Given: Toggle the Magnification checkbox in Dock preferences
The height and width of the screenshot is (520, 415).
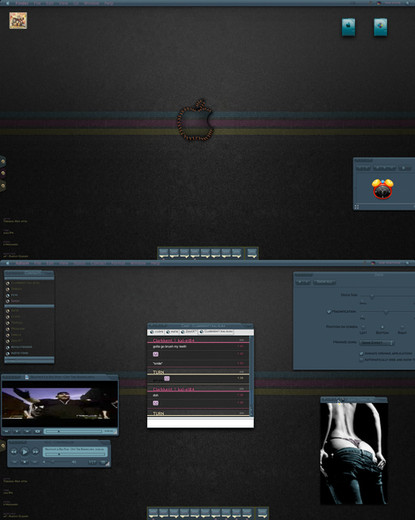Looking at the screenshot, I should point(329,312).
